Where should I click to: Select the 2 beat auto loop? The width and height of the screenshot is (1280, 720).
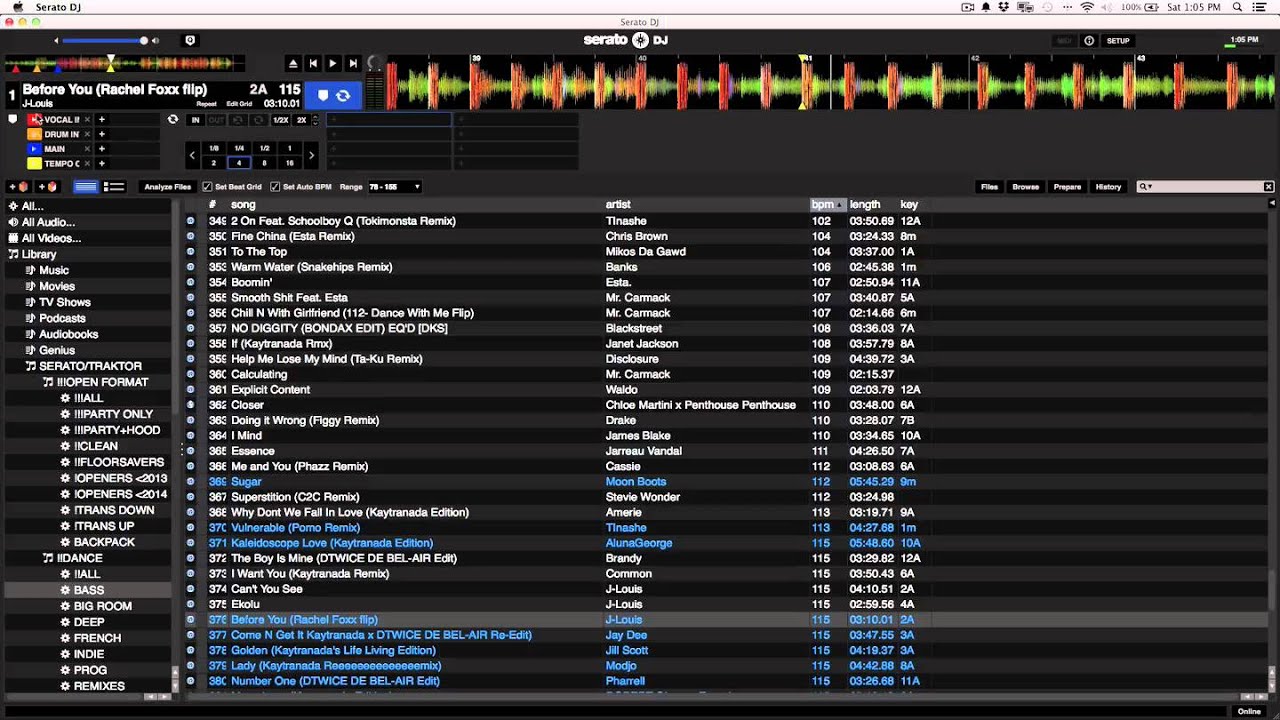(213, 163)
